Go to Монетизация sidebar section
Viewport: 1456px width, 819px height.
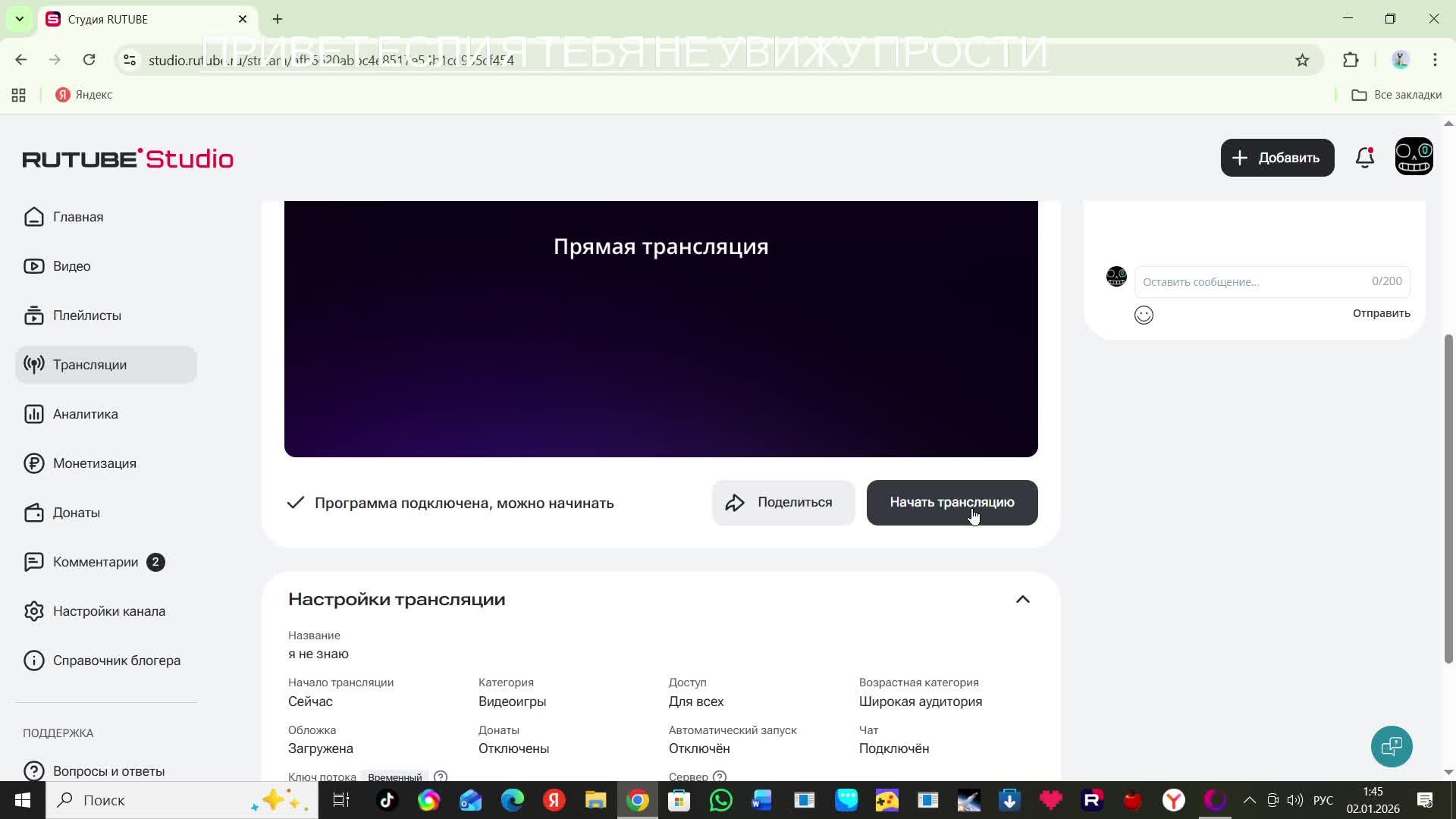(x=94, y=463)
